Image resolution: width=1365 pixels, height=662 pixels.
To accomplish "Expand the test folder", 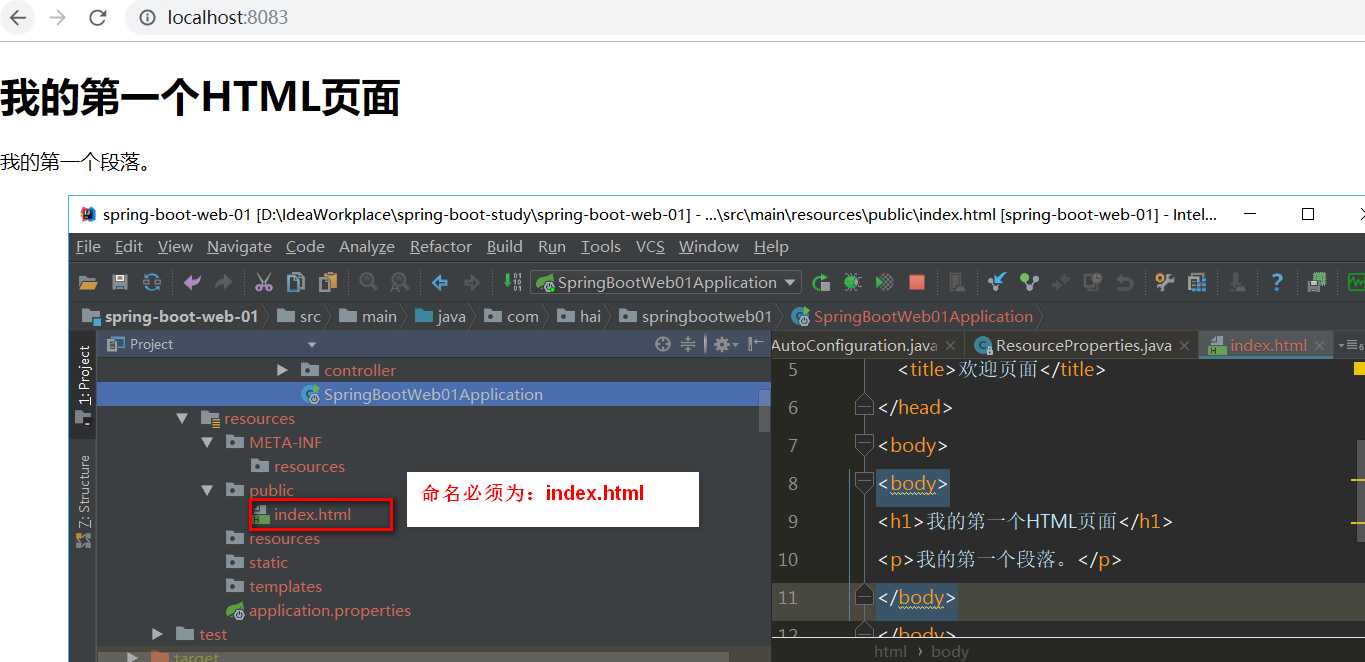I will tap(158, 634).
